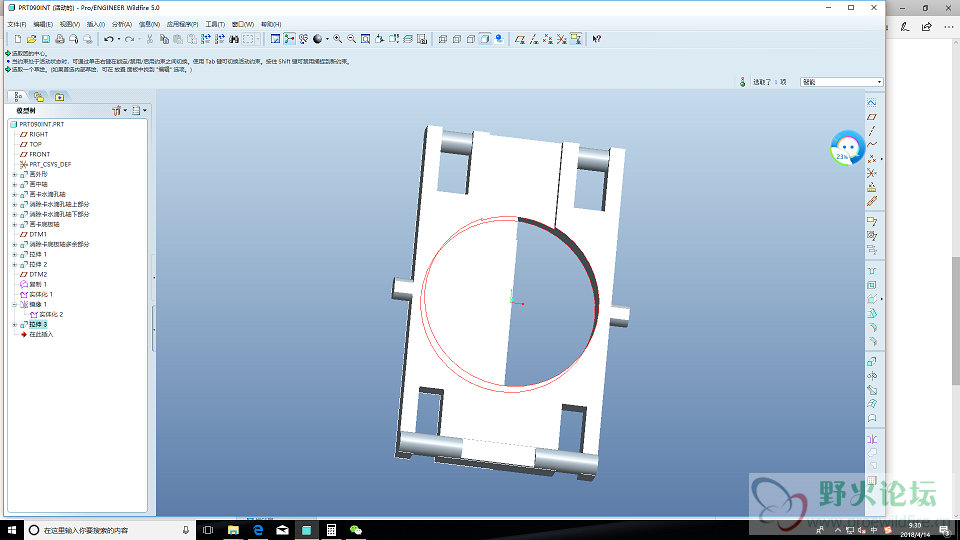Toggle datum planes display
Viewport: 960px width, 540px height.
(520, 39)
